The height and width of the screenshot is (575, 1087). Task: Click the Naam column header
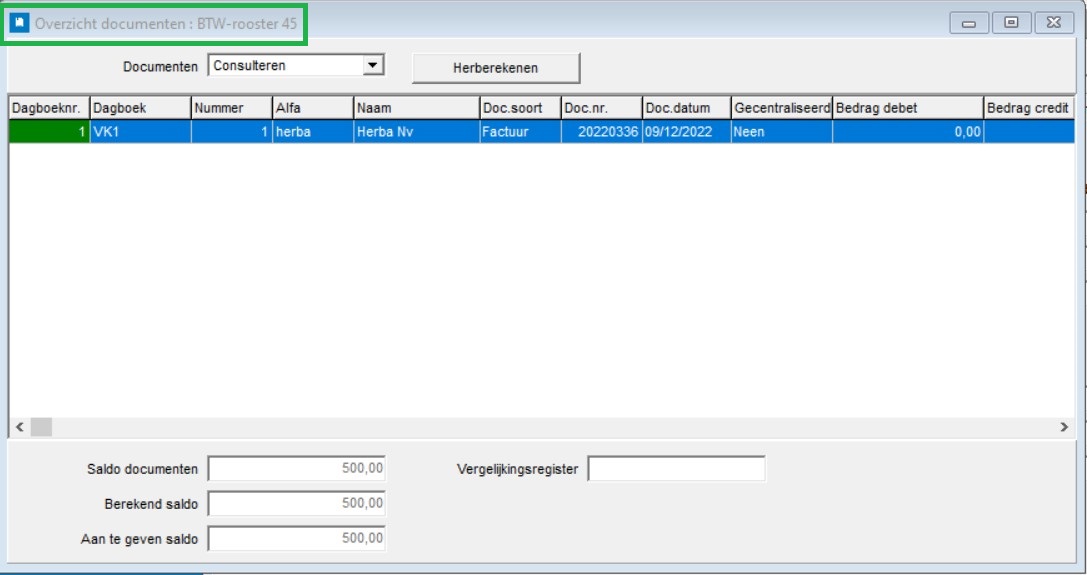[417, 108]
